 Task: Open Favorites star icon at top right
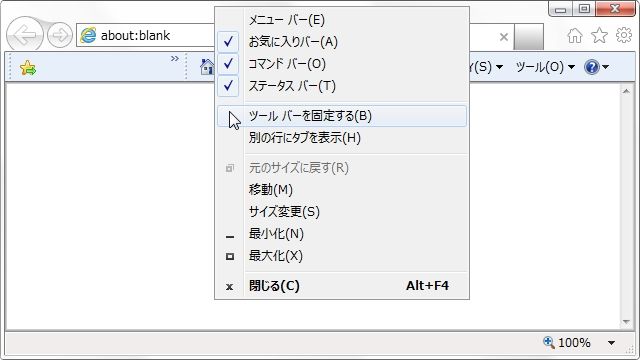(599, 36)
